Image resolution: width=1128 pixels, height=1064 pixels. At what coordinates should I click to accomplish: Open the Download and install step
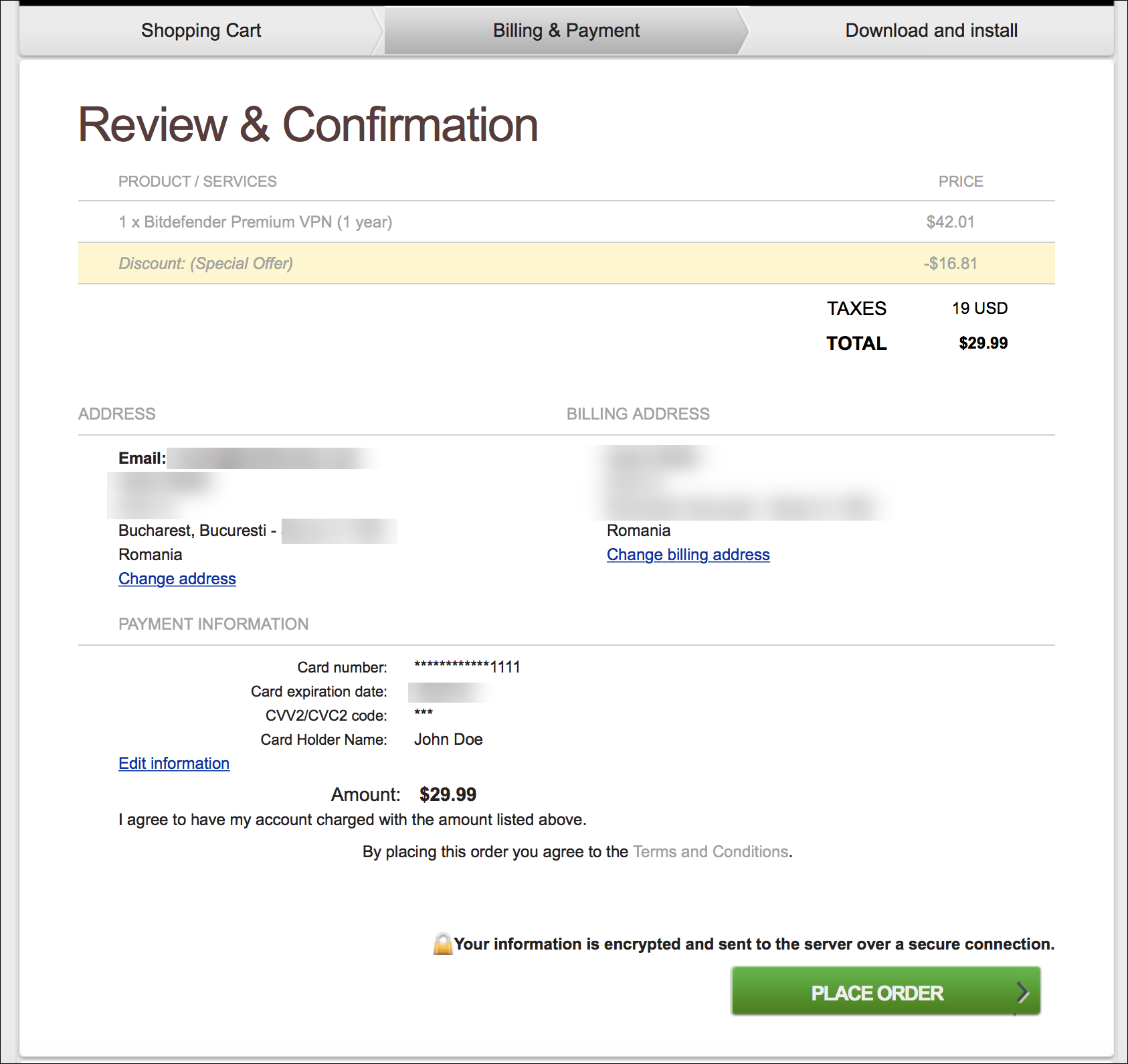click(x=931, y=31)
